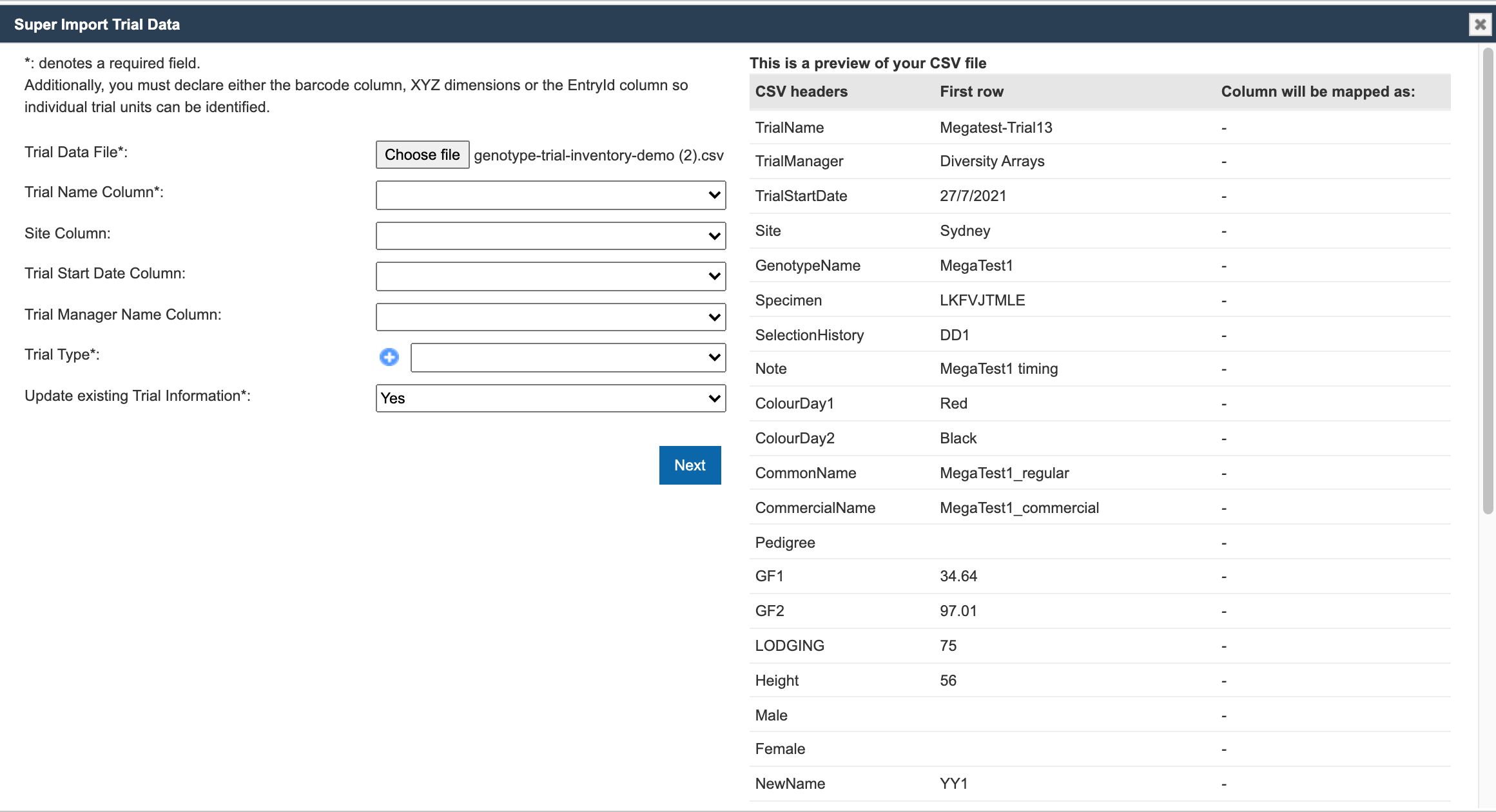Change Update existing Trial Information from Yes
Viewport: 1496px width, 812px height.
[x=549, y=398]
